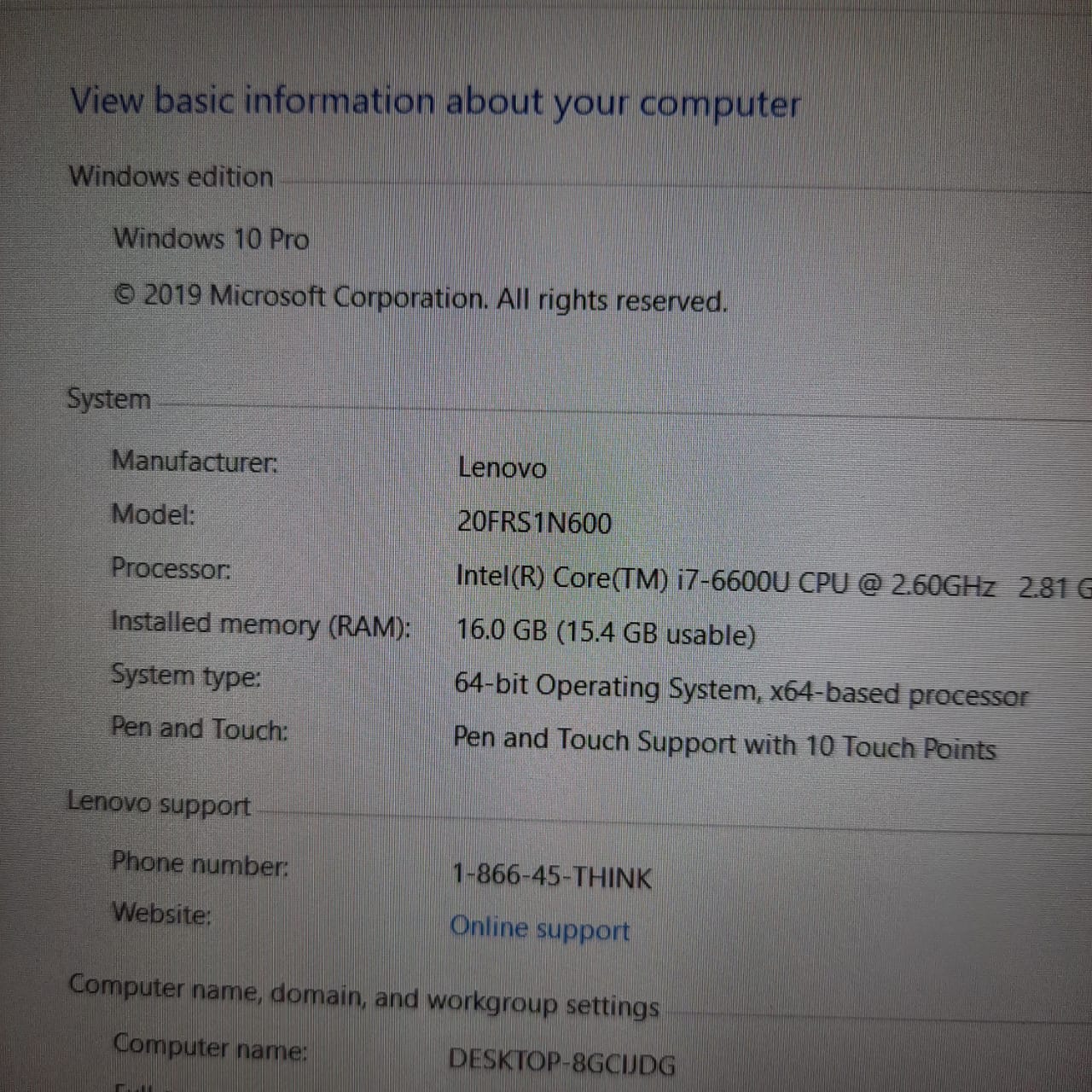Click the System section header
Viewport: 1092px width, 1092px height.
pyautogui.click(x=107, y=398)
